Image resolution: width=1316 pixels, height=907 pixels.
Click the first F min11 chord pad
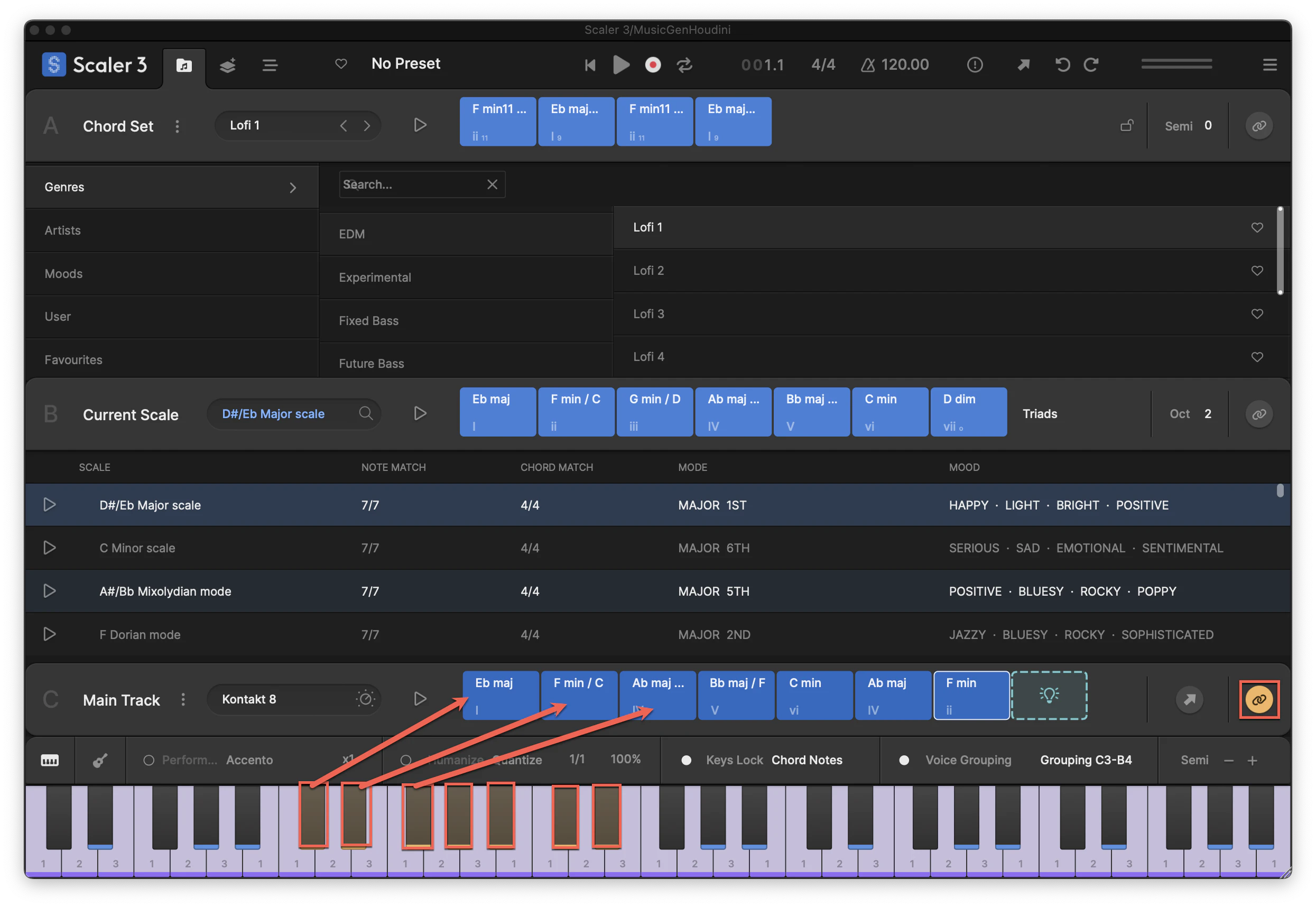coord(498,122)
